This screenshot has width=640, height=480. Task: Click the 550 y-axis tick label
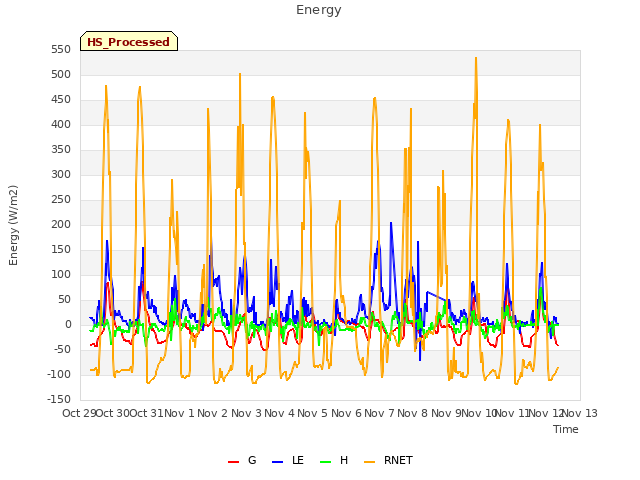61,50
